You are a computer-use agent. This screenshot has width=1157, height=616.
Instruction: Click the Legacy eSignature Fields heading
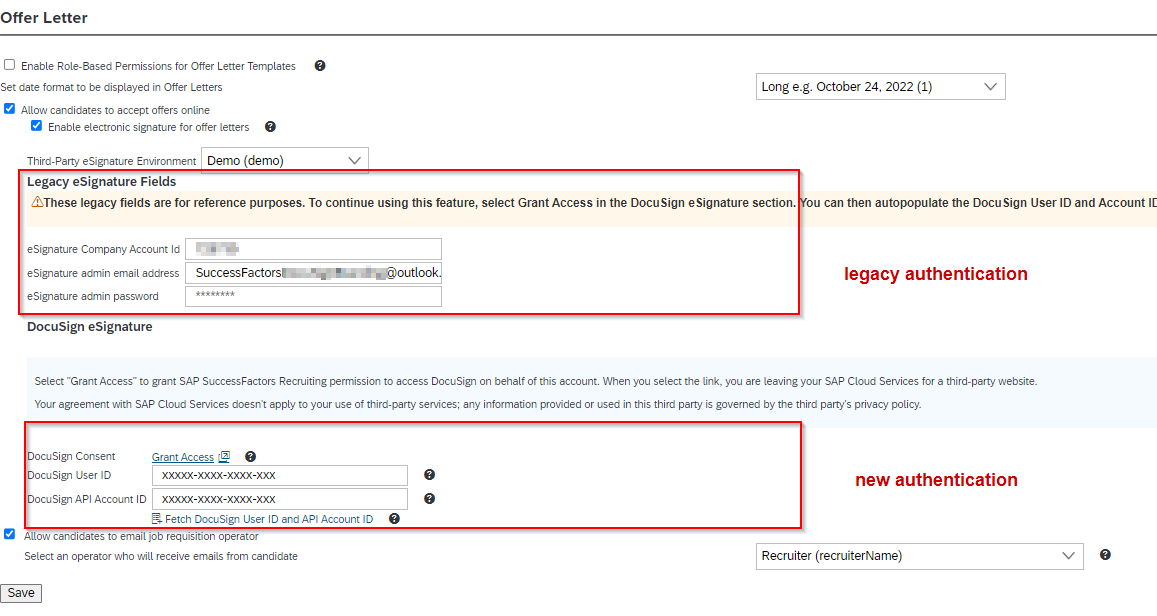tap(102, 181)
